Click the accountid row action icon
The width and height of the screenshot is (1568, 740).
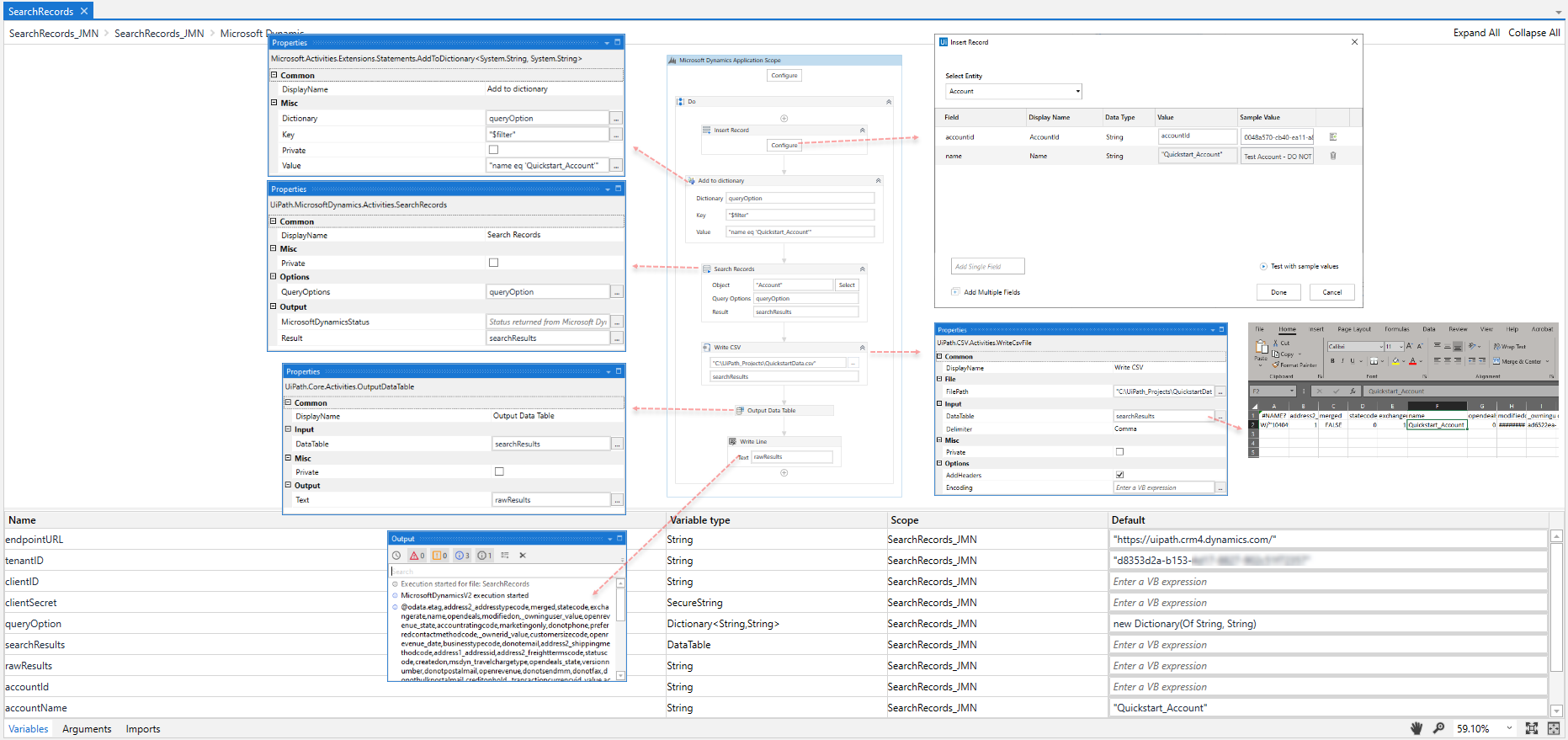[1333, 136]
